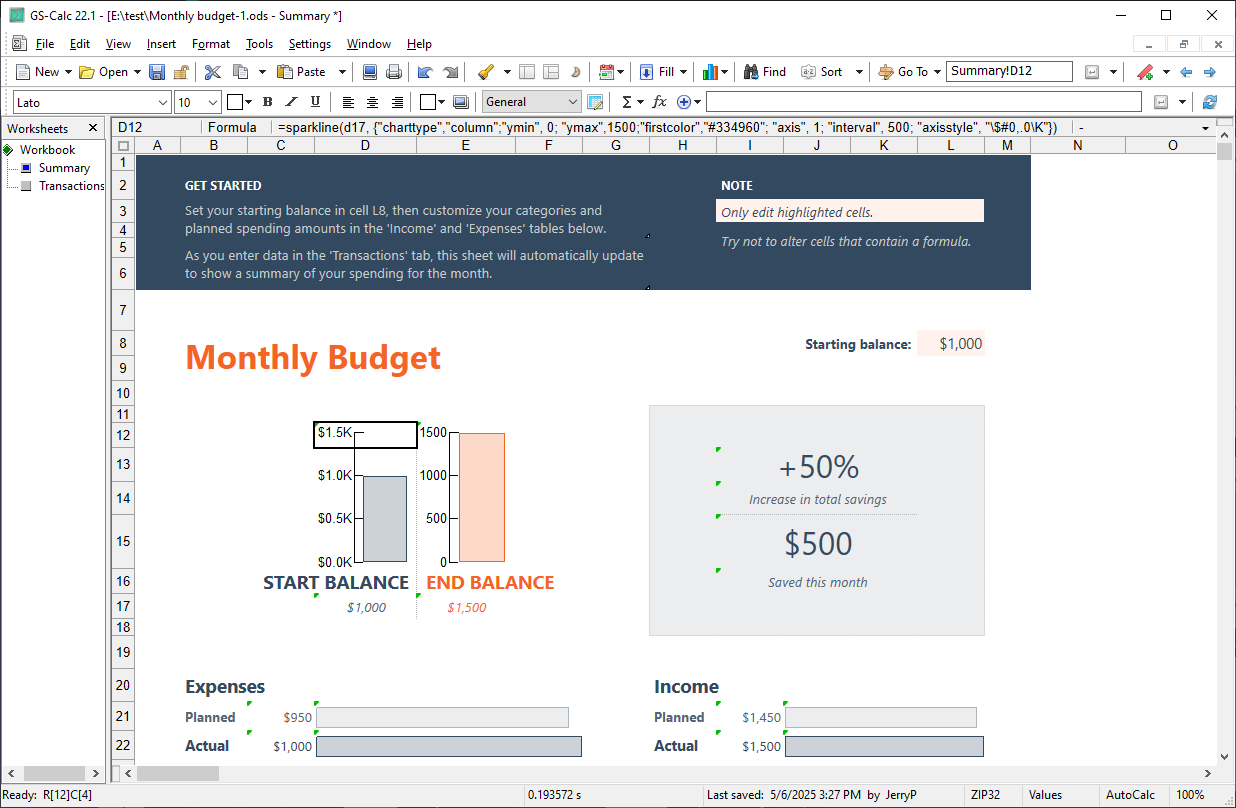Click the Undo arrow icon
Screen dimensions: 1236x808
click(x=425, y=72)
